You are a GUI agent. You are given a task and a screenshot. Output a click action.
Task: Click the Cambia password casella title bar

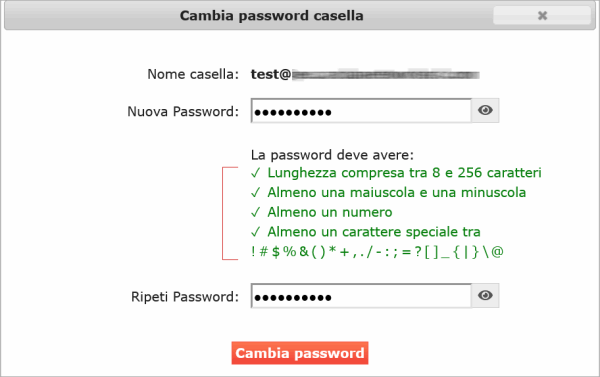[x=272, y=16]
